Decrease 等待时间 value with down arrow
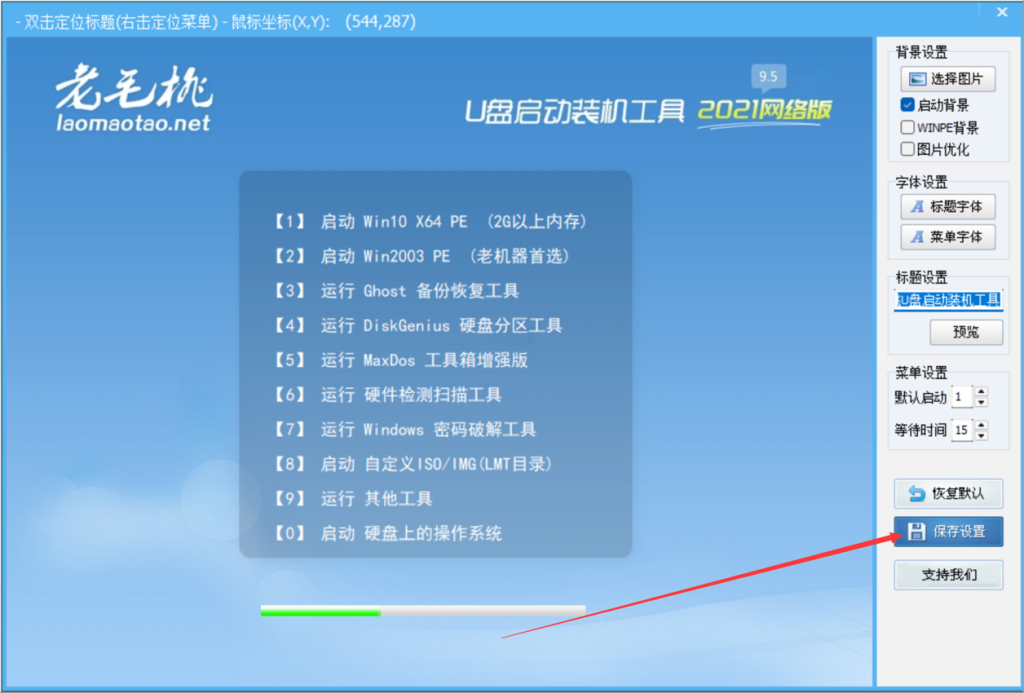This screenshot has width=1024, height=693. click(981, 435)
